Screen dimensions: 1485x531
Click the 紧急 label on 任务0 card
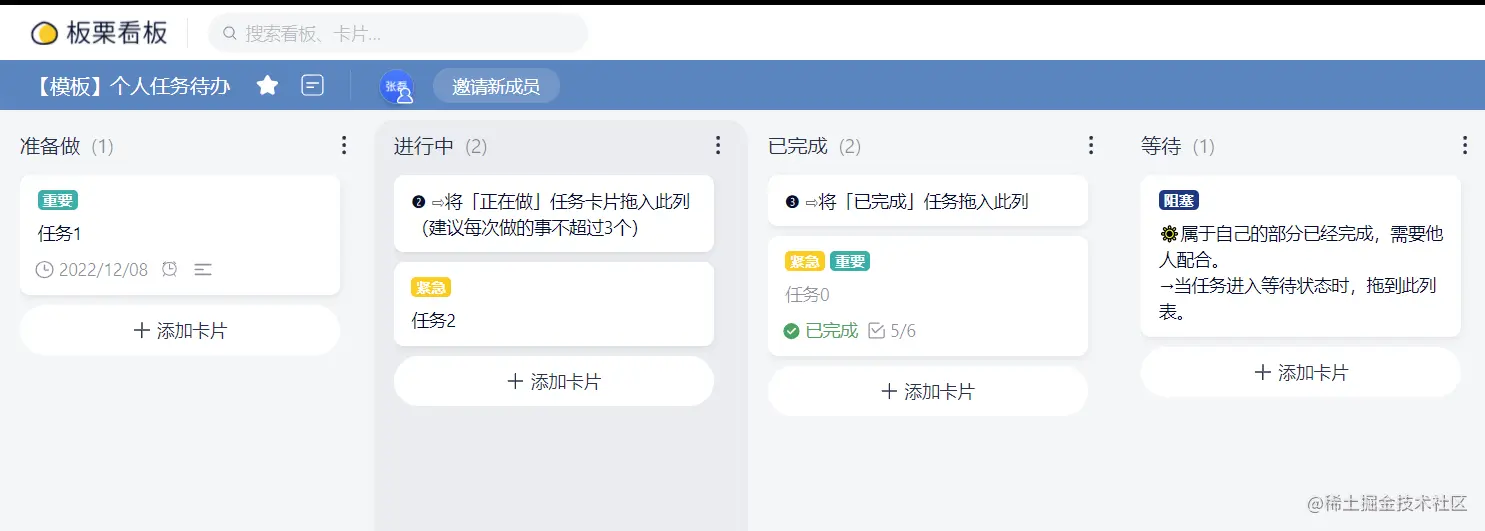(x=805, y=261)
